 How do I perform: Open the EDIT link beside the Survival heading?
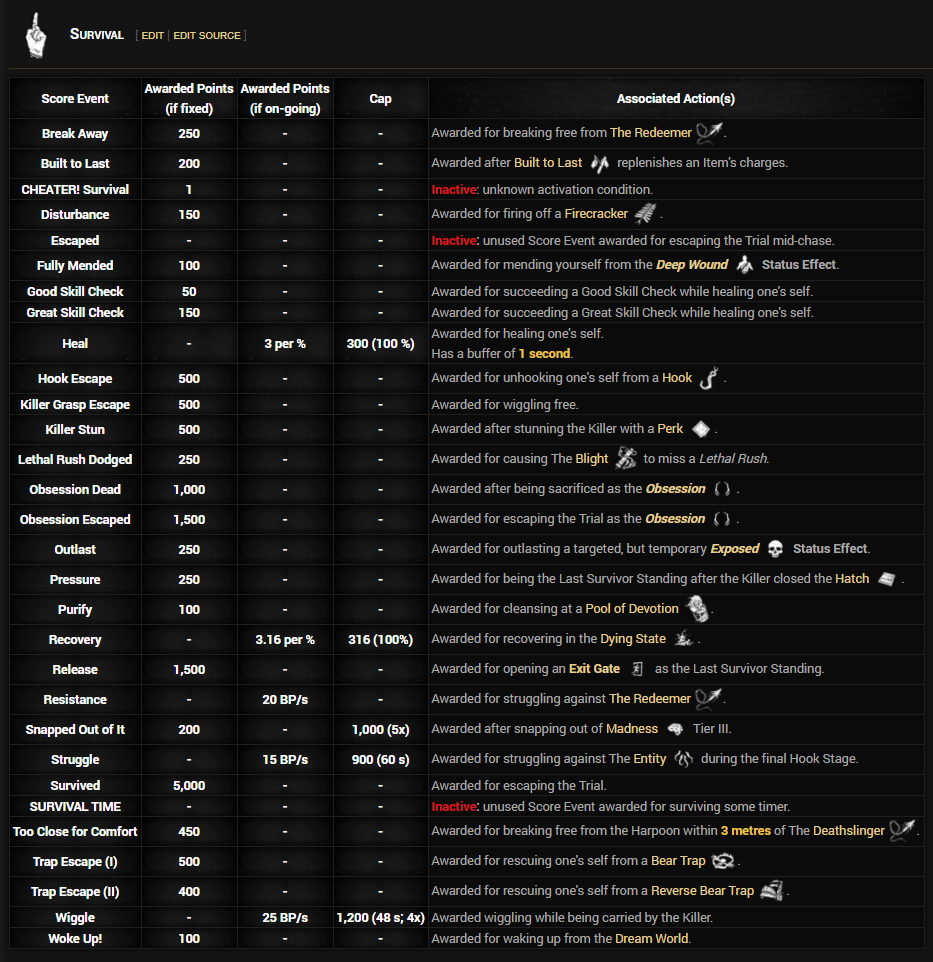point(152,36)
